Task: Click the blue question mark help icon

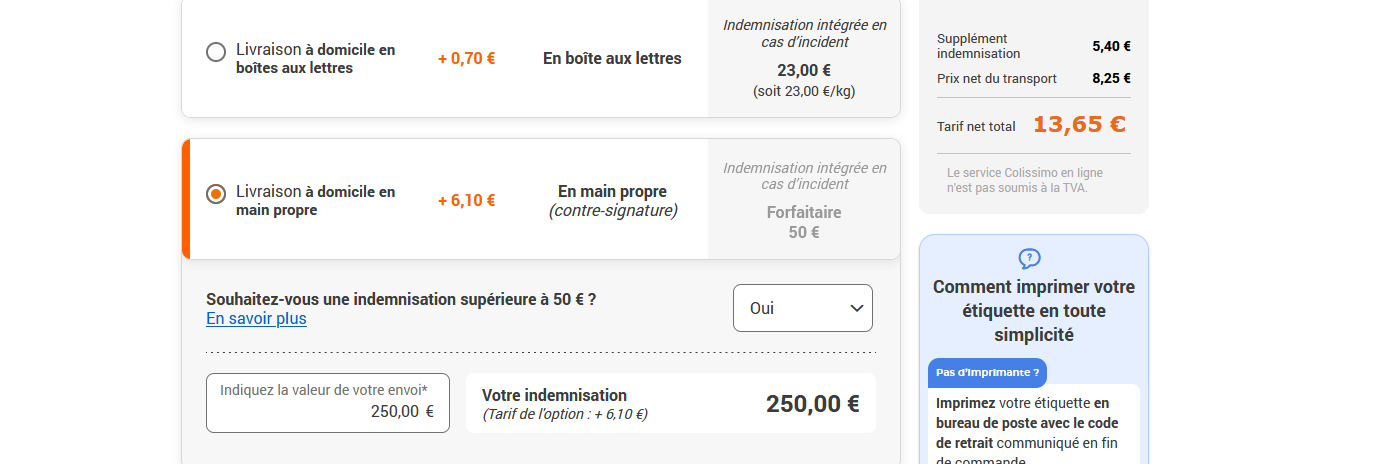Action: [1029, 259]
